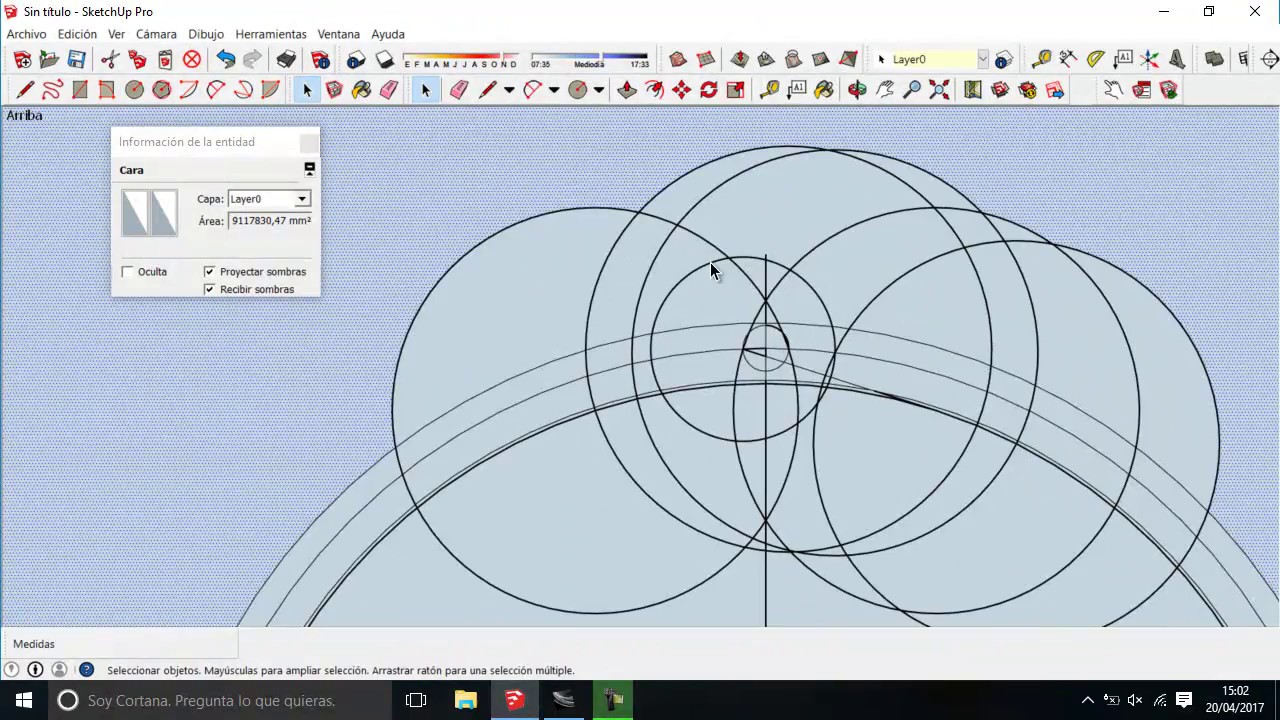
Task: Open the Herramientas menu
Action: [x=271, y=34]
